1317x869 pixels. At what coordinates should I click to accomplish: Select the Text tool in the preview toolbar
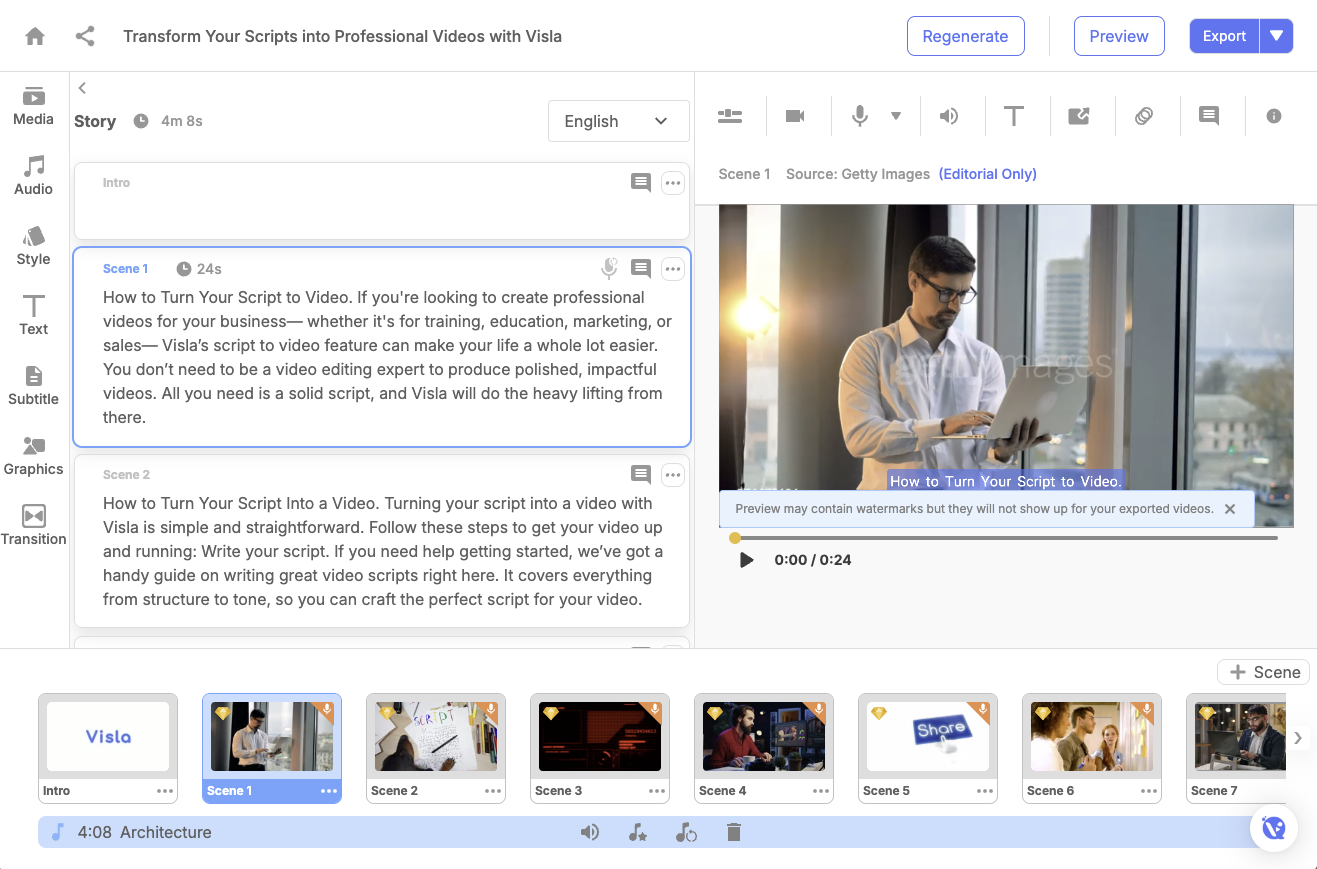pos(1016,115)
